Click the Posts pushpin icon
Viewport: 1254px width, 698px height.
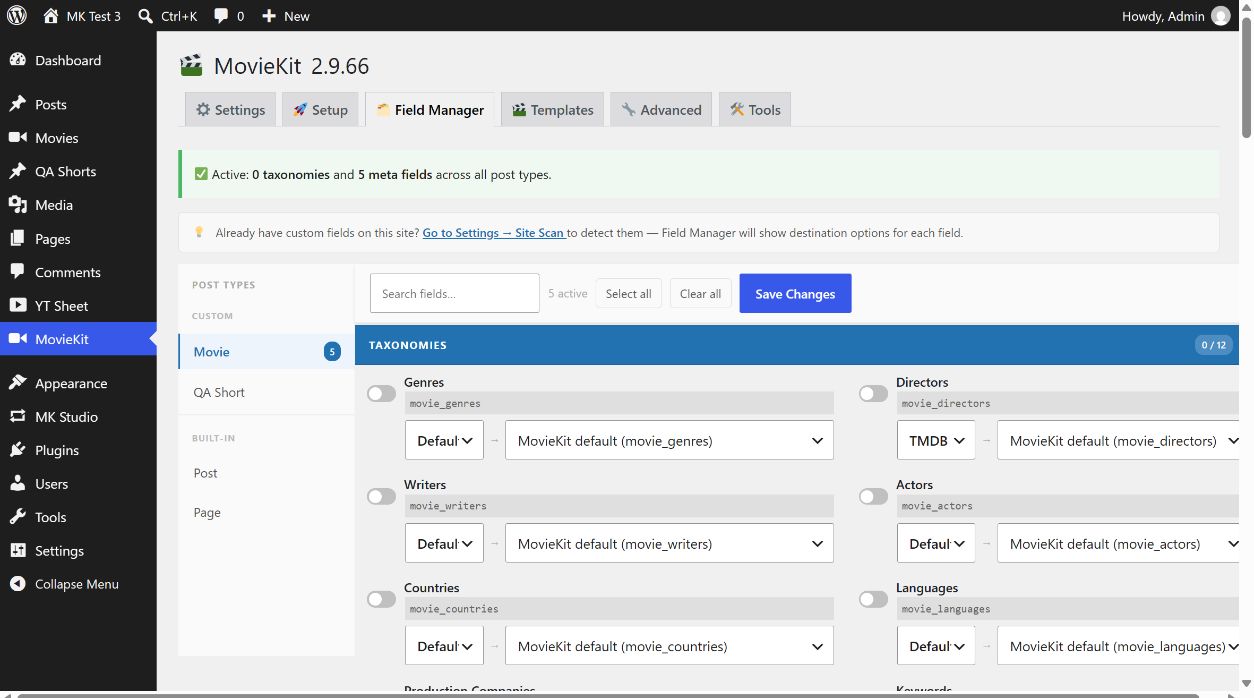click(x=17, y=104)
